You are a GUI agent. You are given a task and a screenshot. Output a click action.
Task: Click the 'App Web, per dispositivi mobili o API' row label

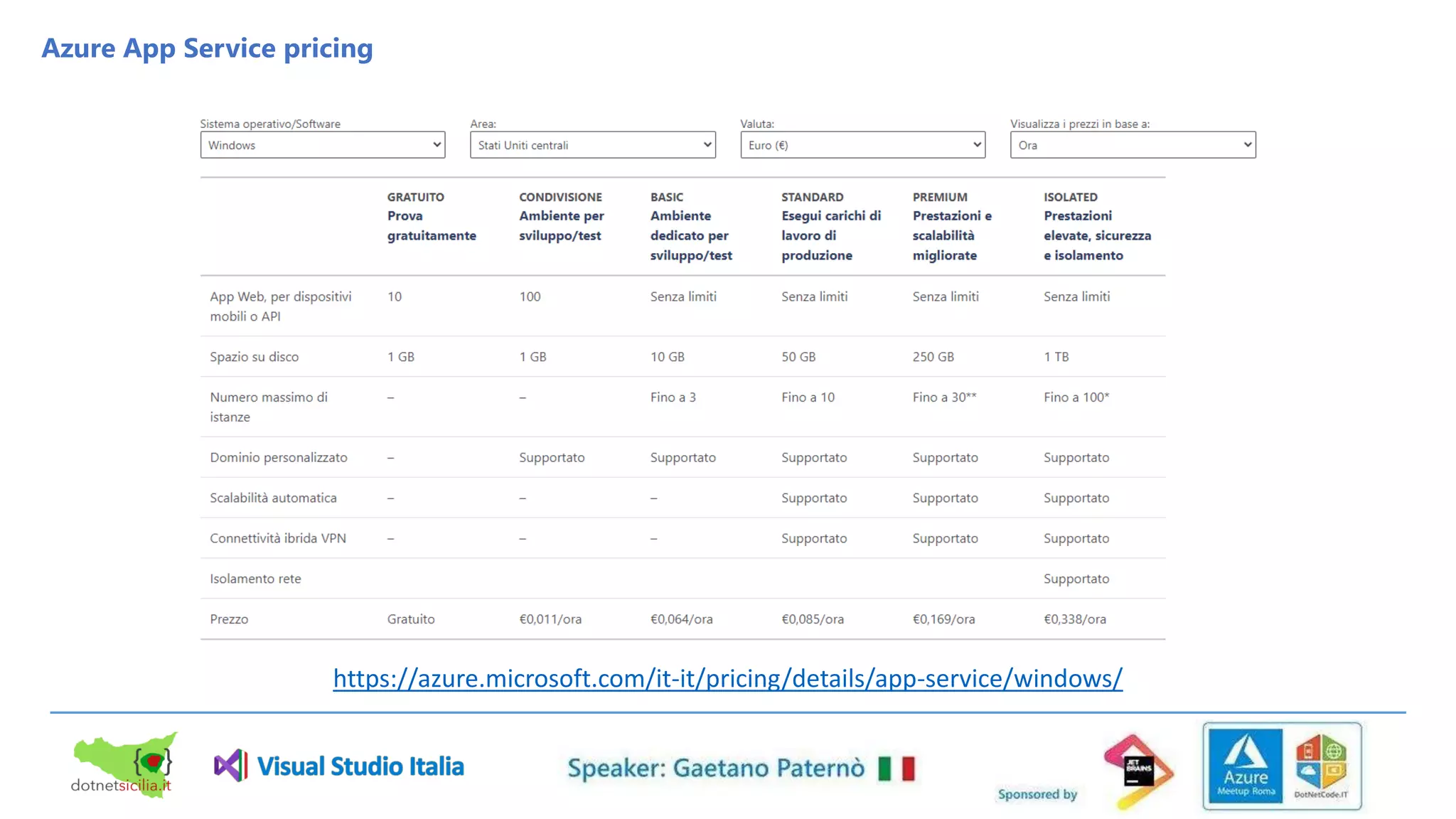[x=281, y=306]
